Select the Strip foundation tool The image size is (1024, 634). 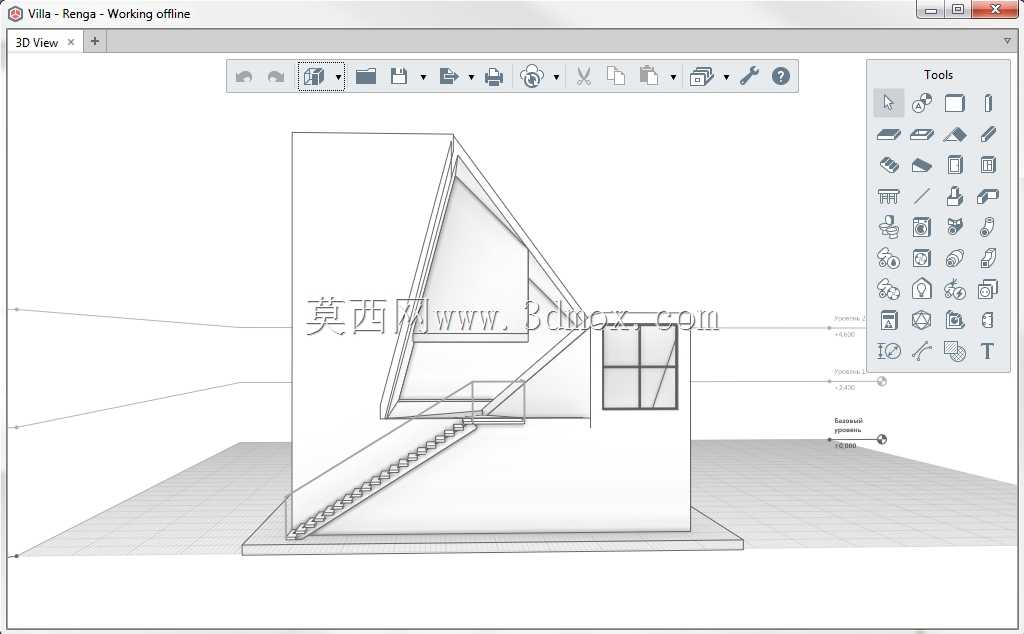[x=988, y=195]
